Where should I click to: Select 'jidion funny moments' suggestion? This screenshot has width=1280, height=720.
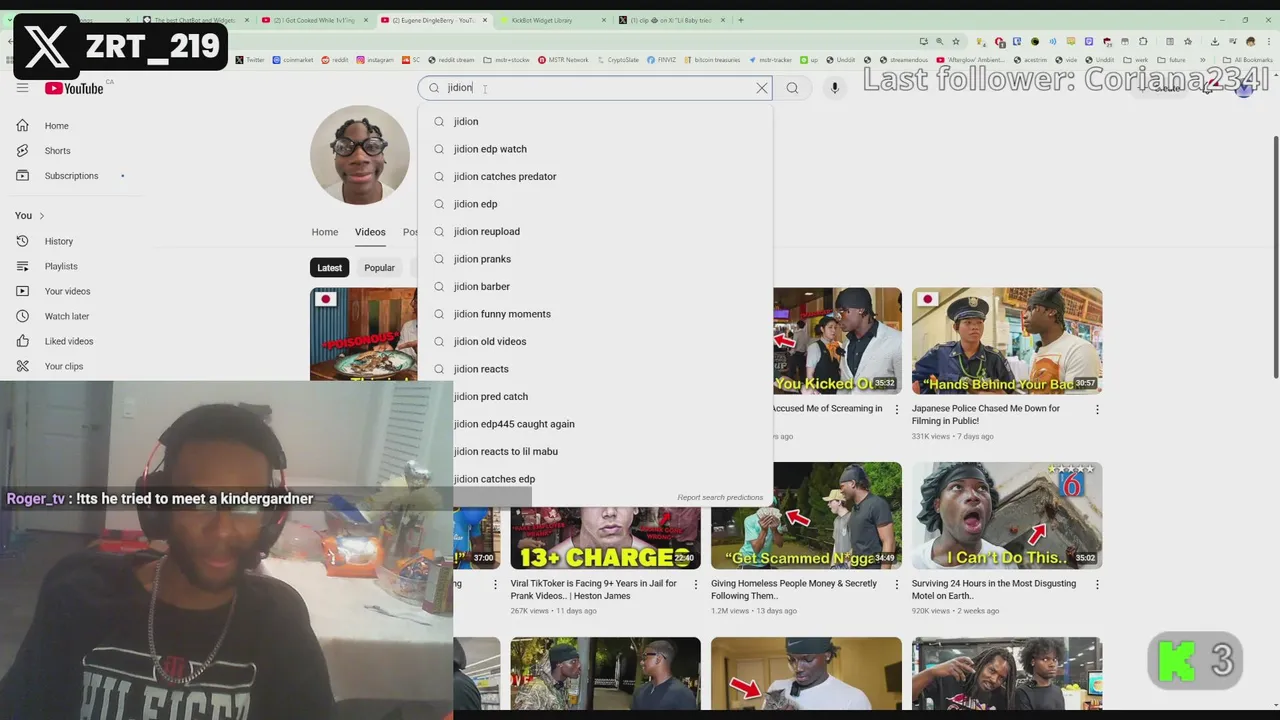click(595, 314)
